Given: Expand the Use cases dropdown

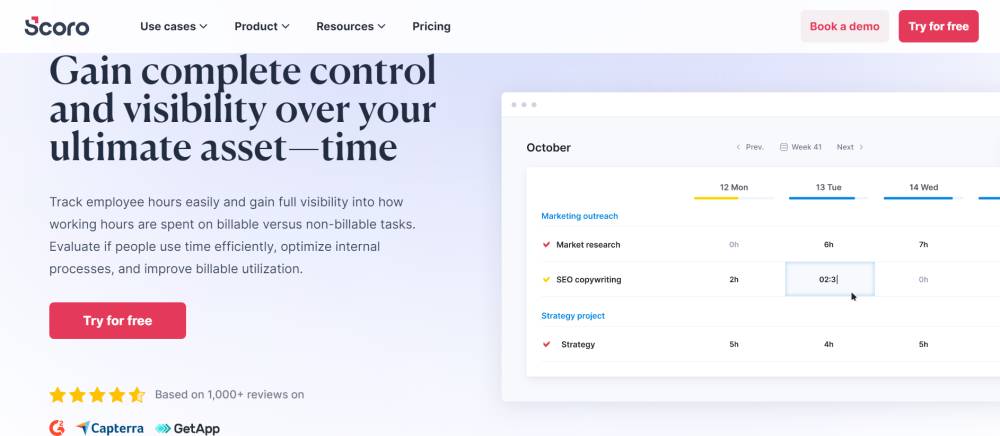Looking at the screenshot, I should coord(173,26).
